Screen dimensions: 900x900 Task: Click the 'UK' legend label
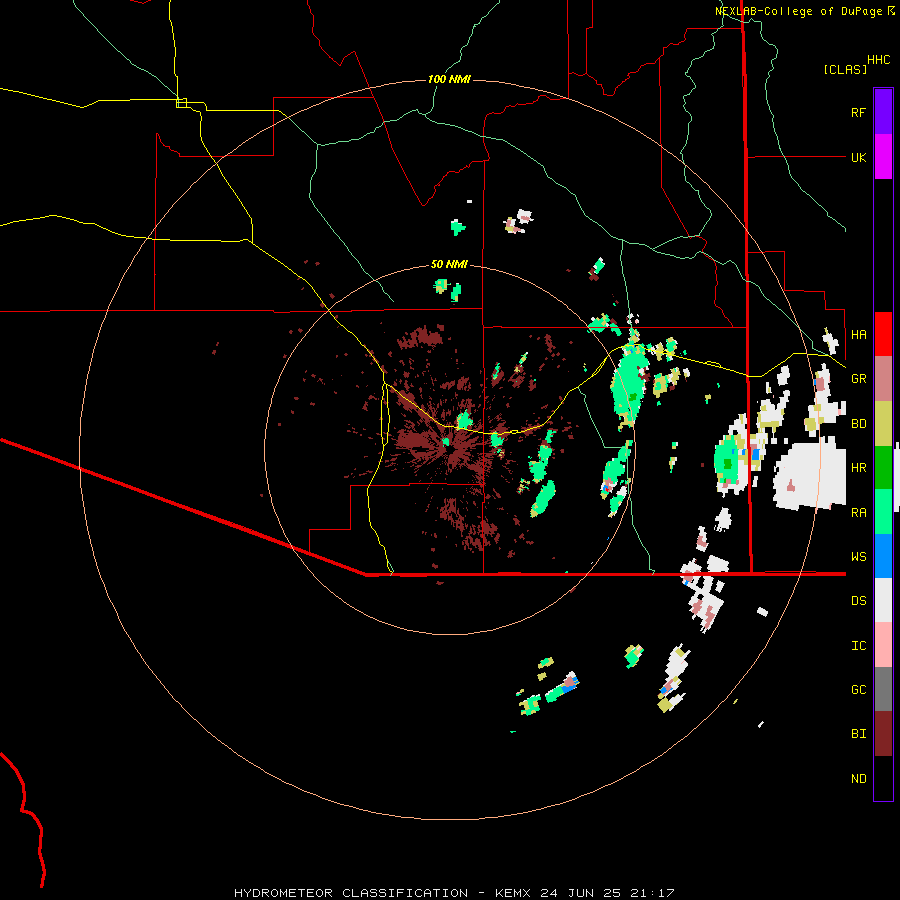point(858,157)
